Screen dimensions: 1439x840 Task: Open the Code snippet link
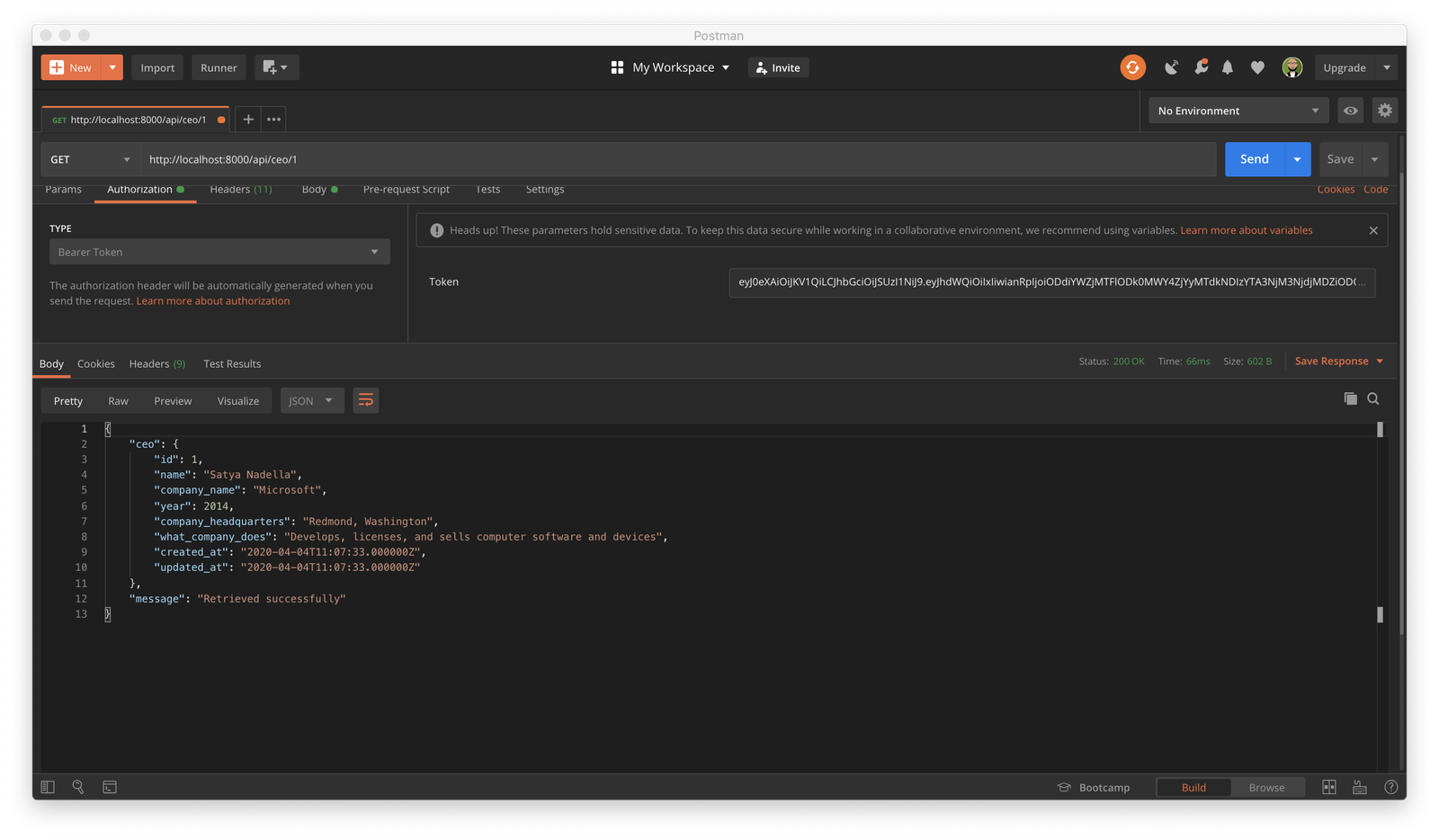click(1375, 189)
